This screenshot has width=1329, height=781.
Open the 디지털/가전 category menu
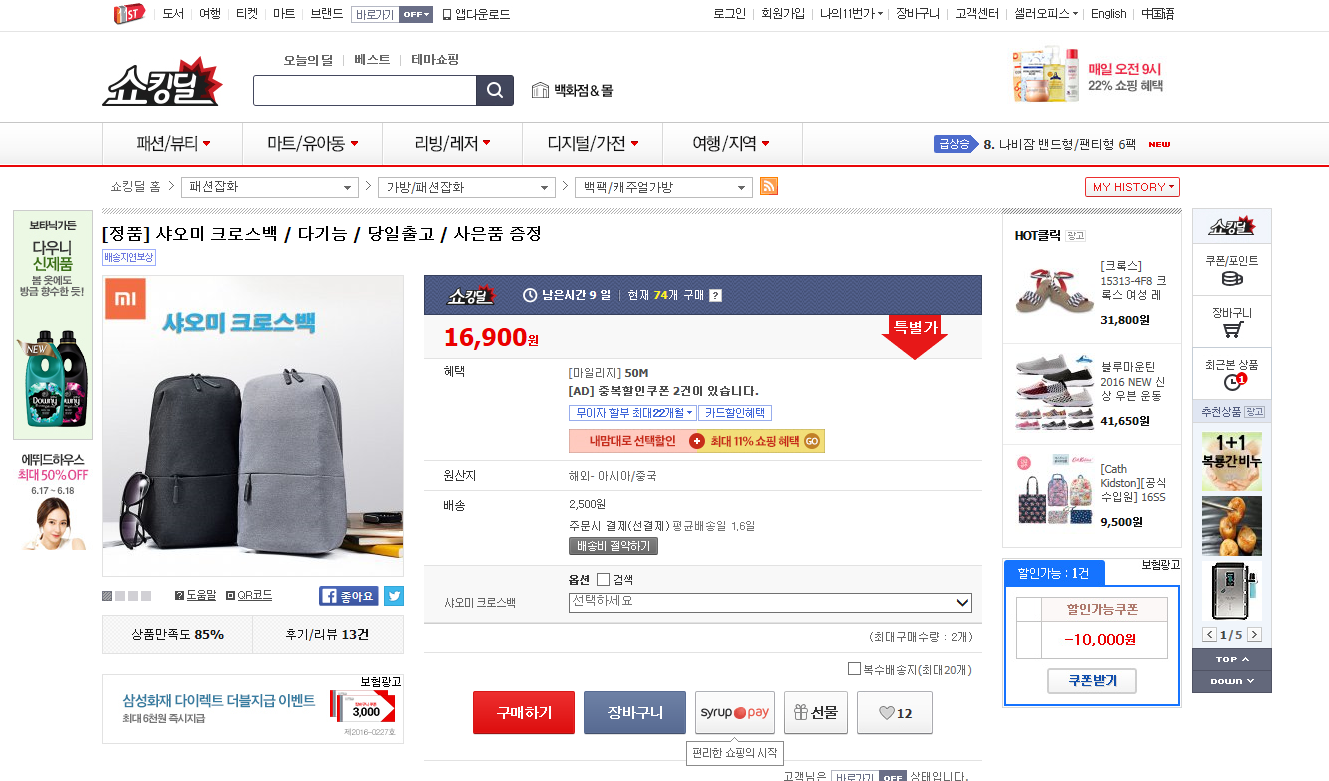pyautogui.click(x=592, y=144)
